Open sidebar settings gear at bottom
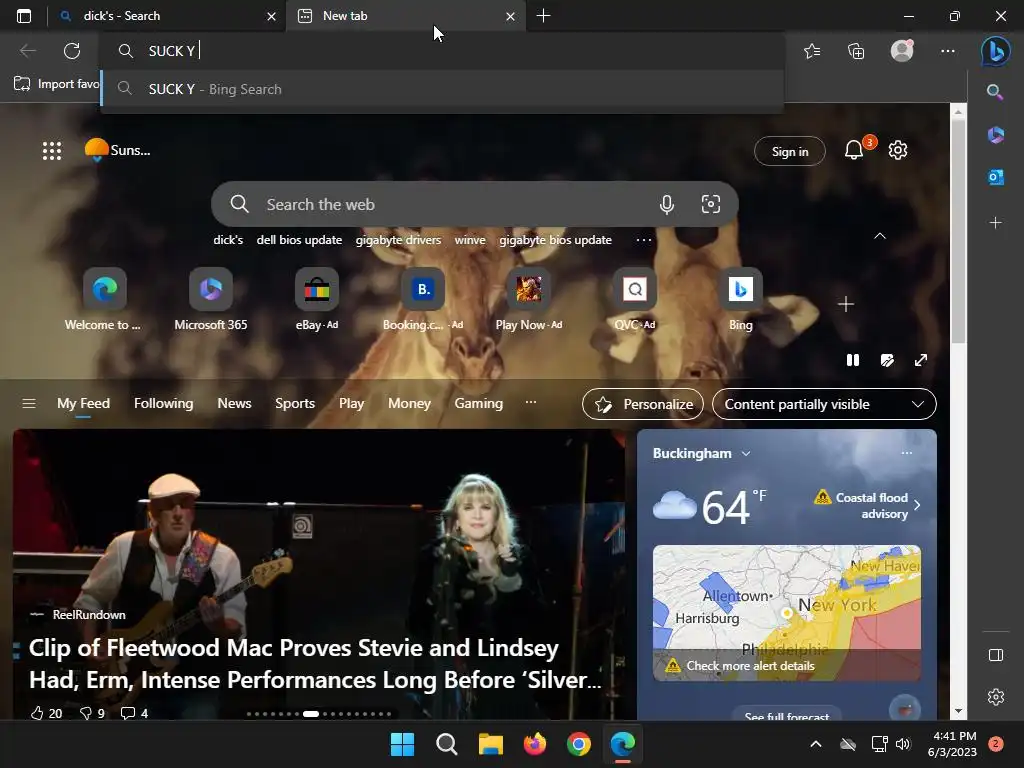 point(995,697)
